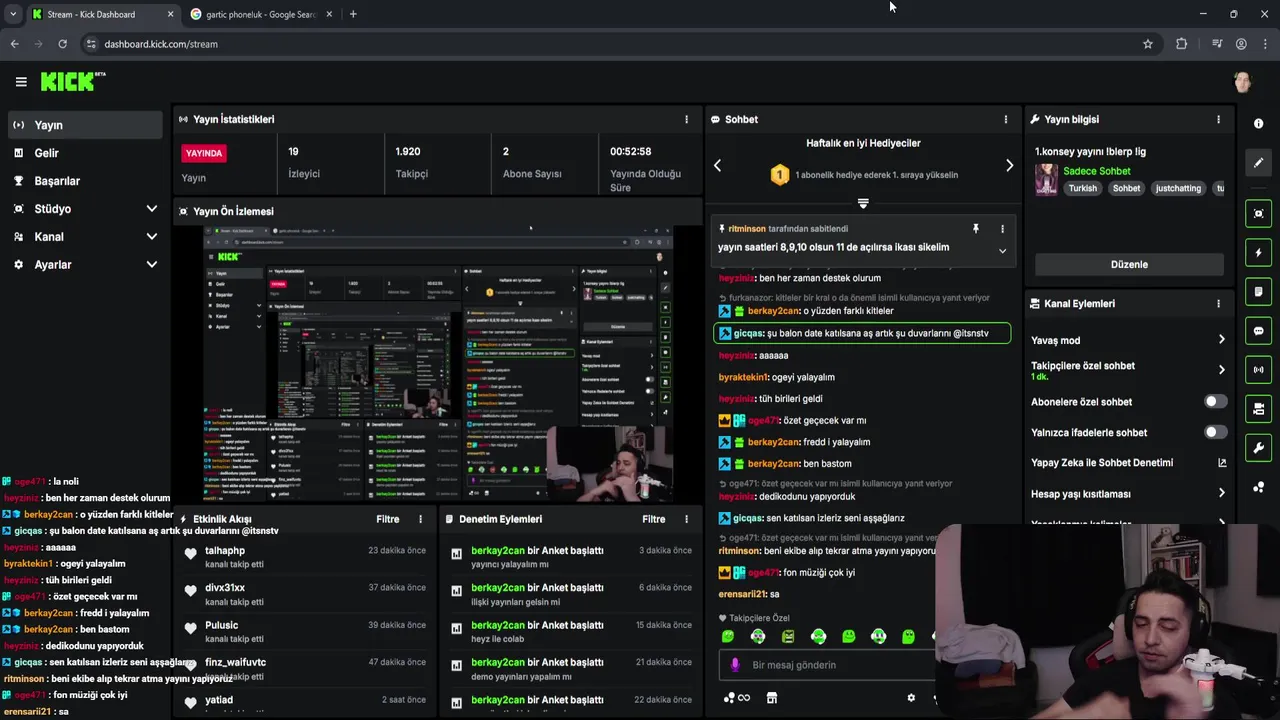Select Gelir in the left sidebar
The height and width of the screenshot is (720, 1280).
(85, 153)
